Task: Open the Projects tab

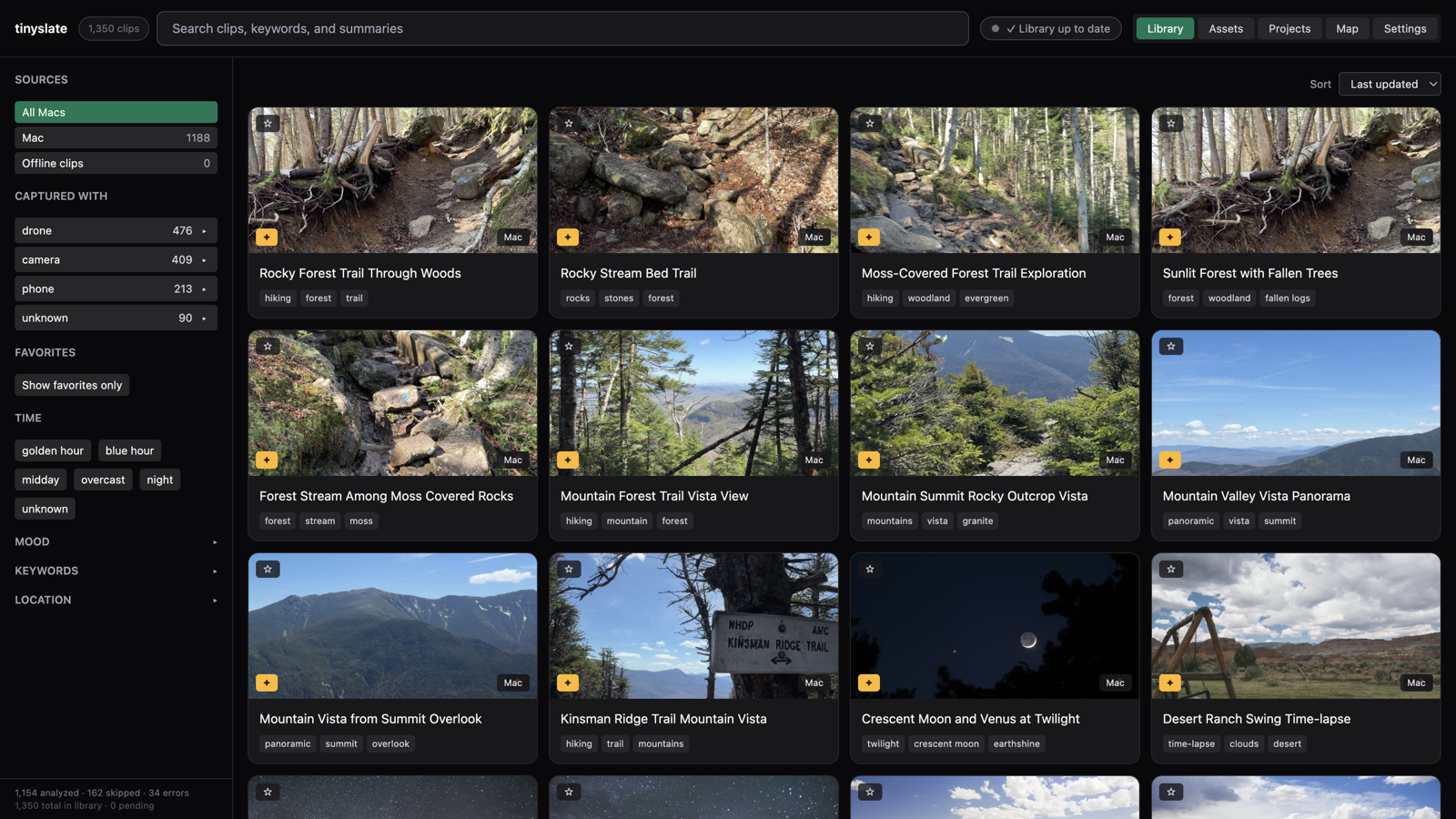Action: coord(1289,28)
